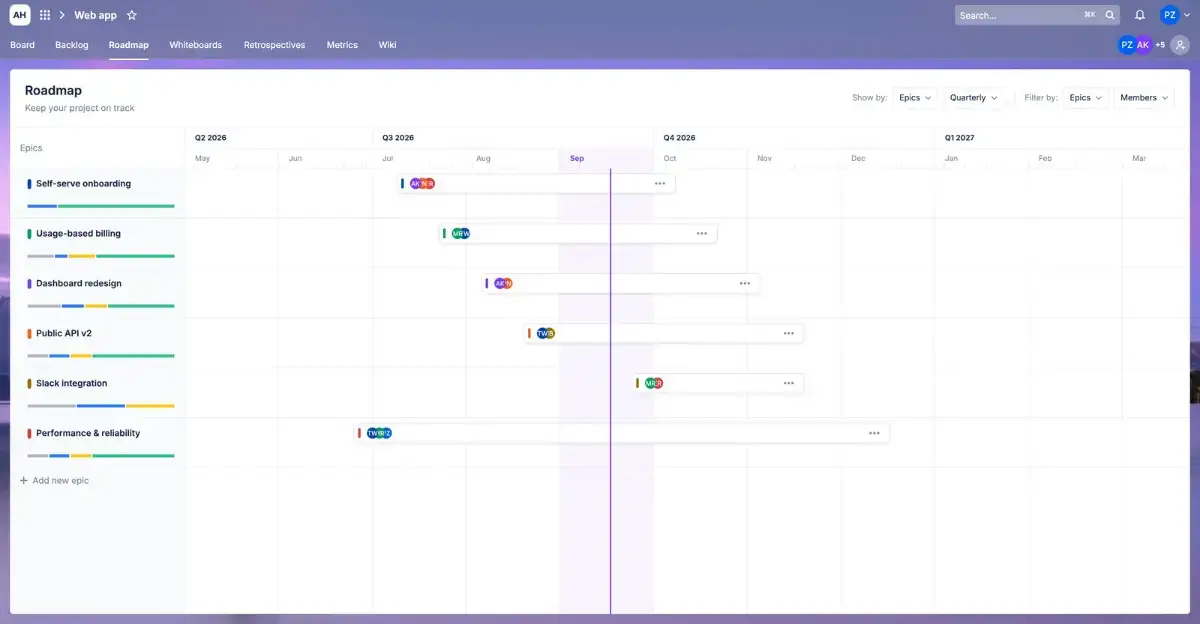
Task: Click the Q4 2026 quarter header
Action: 679,138
